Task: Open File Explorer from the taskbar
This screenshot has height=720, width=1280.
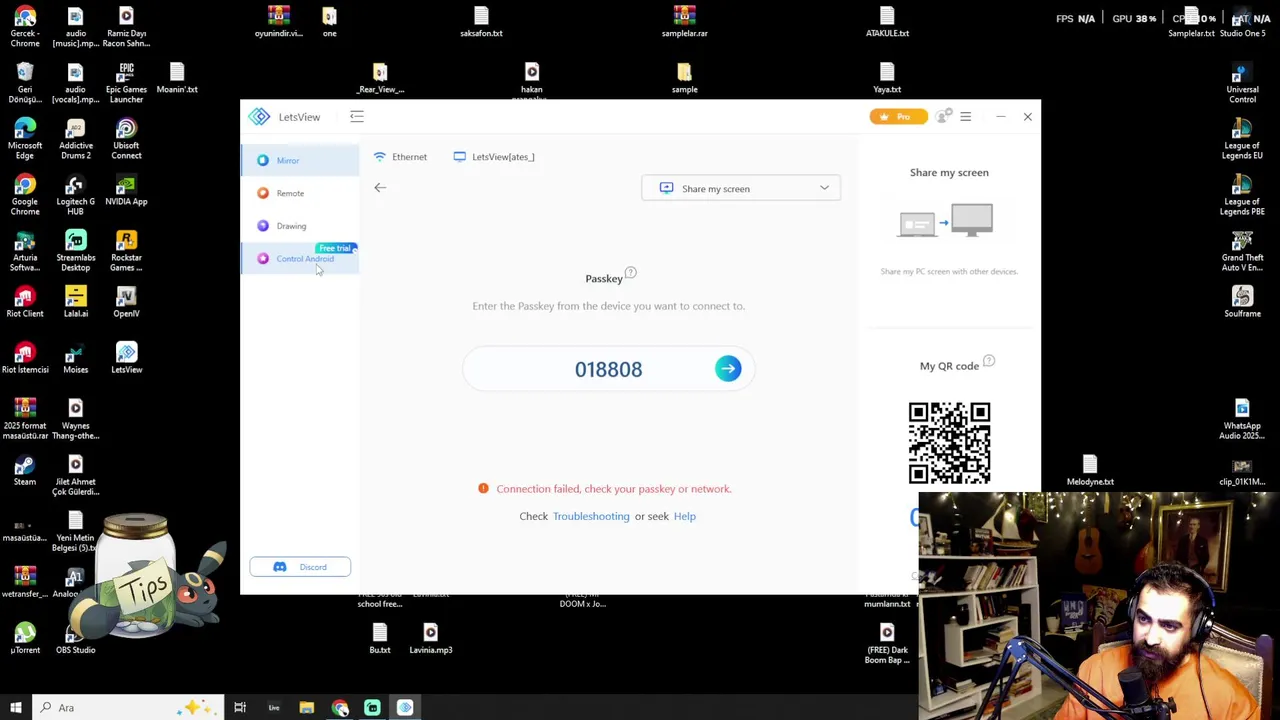Action: (307, 707)
